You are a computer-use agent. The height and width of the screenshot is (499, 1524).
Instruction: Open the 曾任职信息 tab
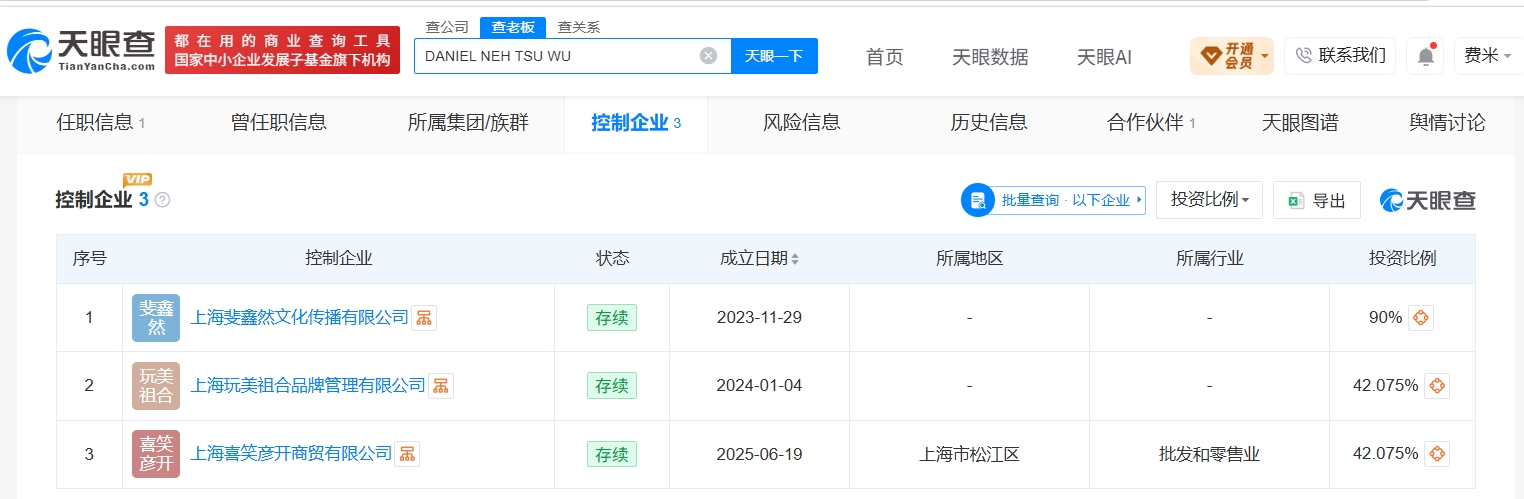[x=279, y=123]
